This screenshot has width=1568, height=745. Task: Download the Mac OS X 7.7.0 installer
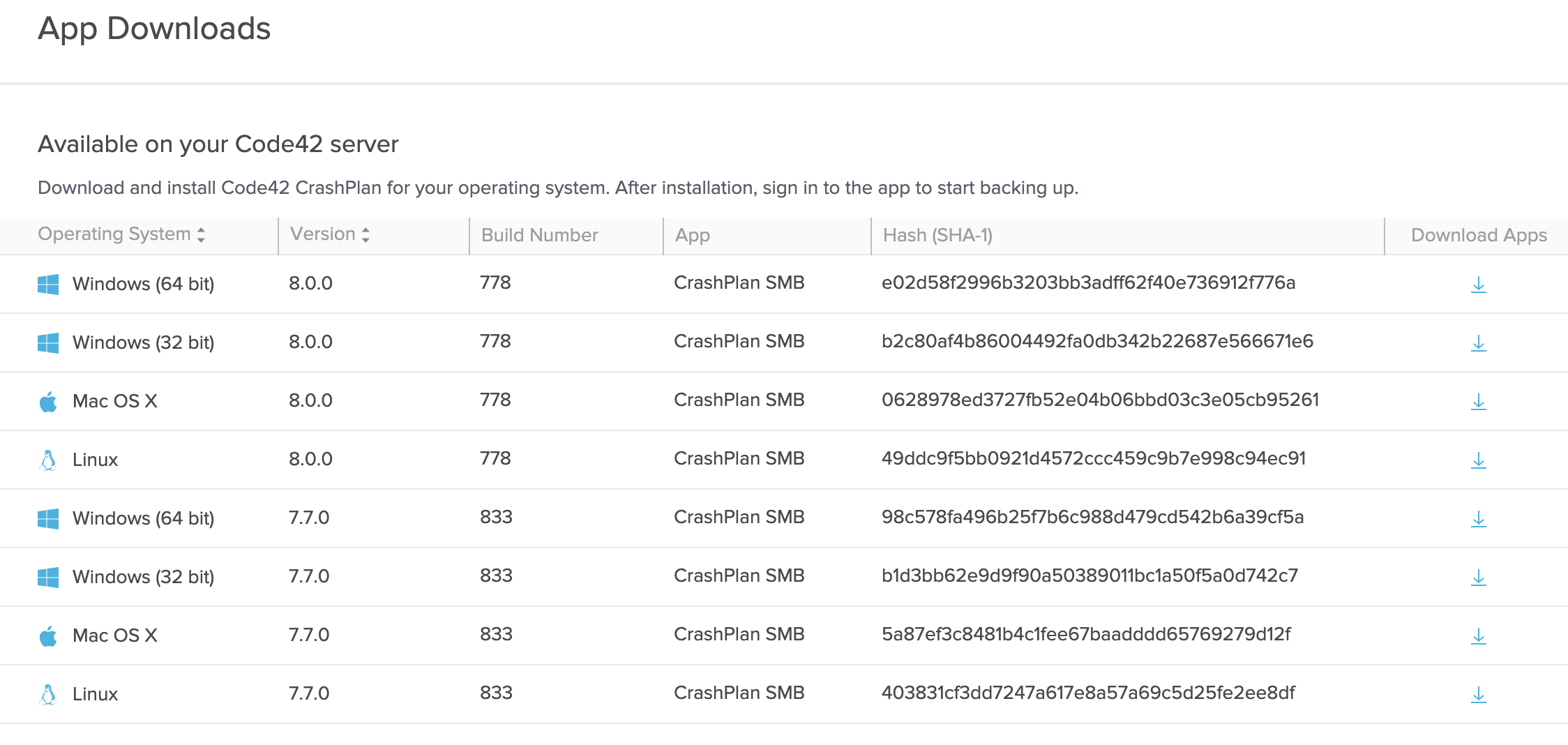pos(1478,636)
